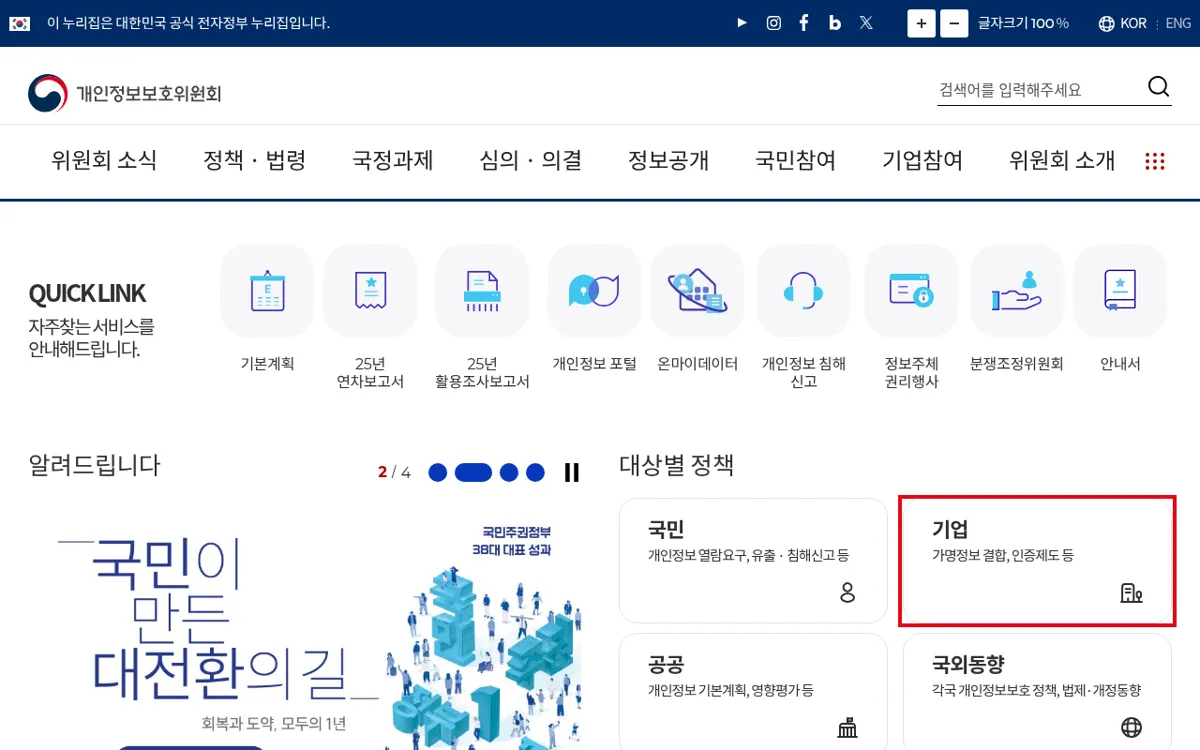Open 기업참여 menu
1200x750 pixels.
coord(922,160)
